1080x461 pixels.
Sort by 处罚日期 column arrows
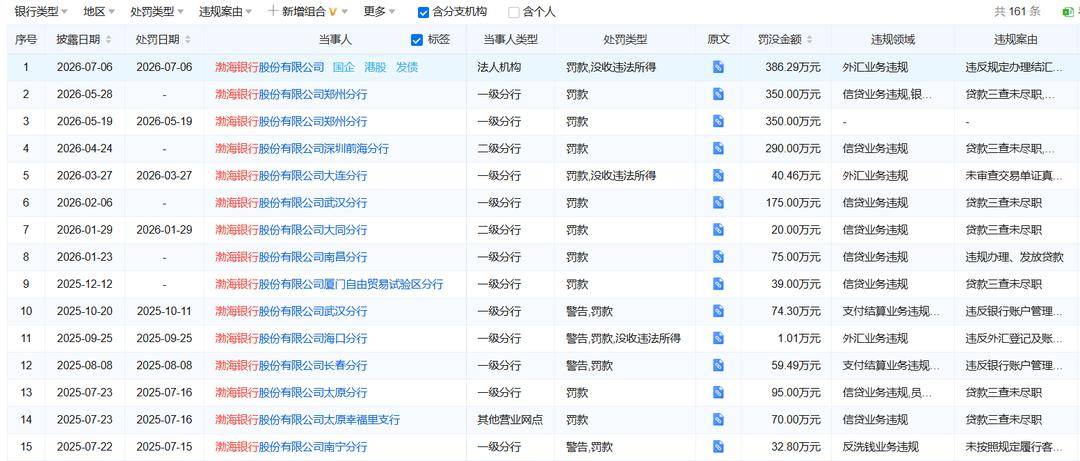(187, 40)
